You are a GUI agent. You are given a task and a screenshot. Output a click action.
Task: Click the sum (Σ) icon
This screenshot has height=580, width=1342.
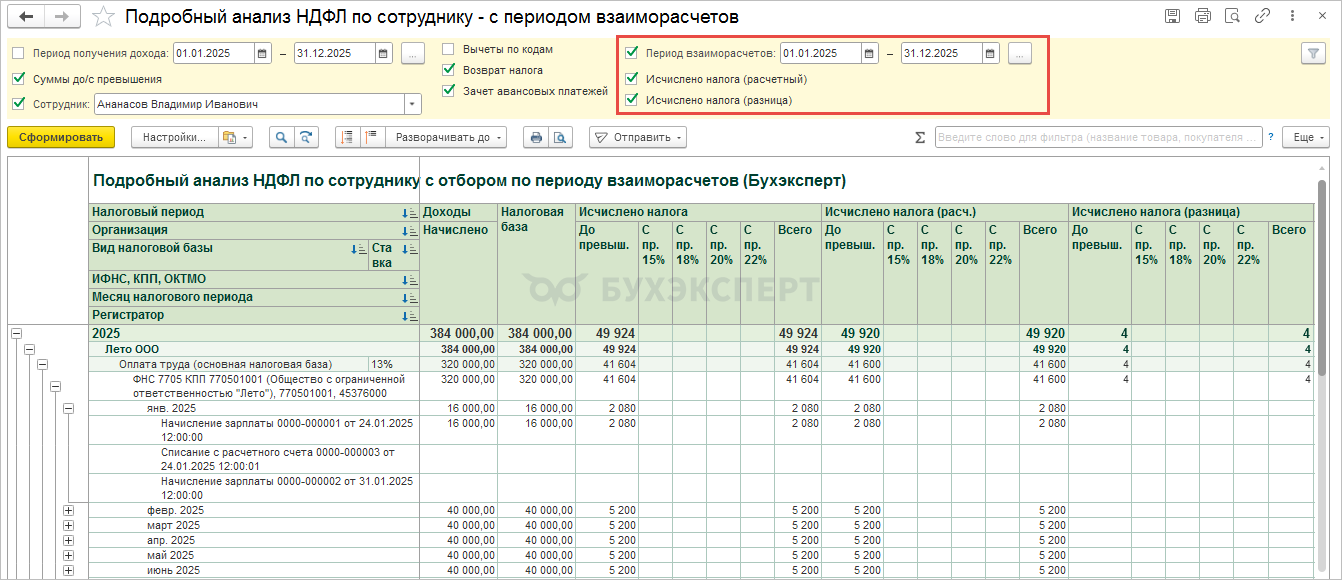tap(920, 137)
